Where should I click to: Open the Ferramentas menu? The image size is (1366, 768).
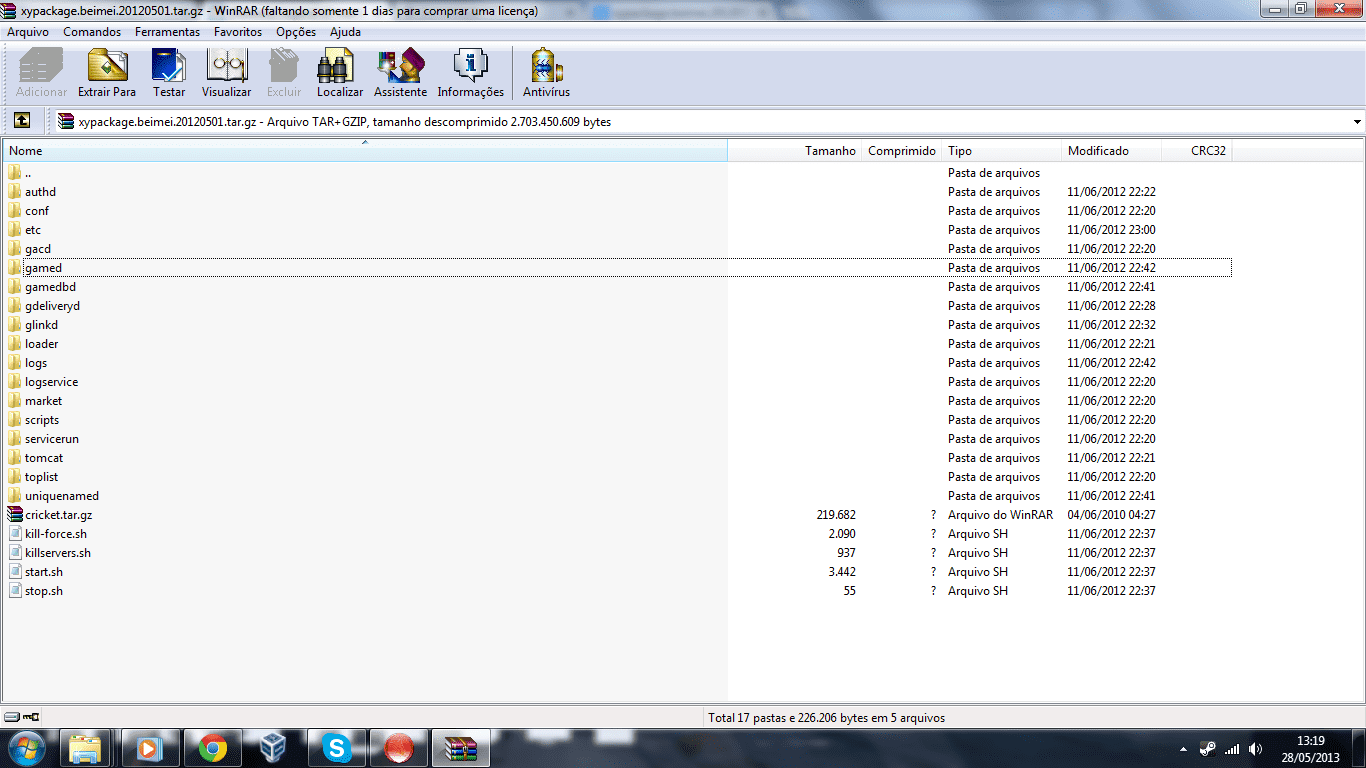click(x=168, y=32)
